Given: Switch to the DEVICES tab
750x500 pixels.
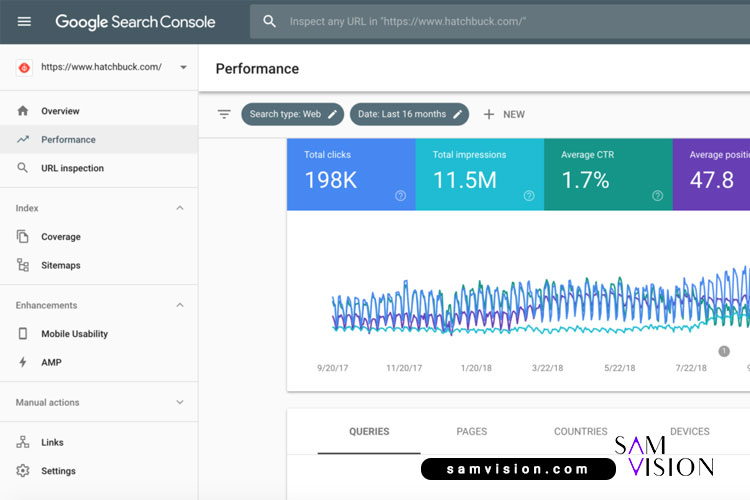Looking at the screenshot, I should click(x=690, y=432).
